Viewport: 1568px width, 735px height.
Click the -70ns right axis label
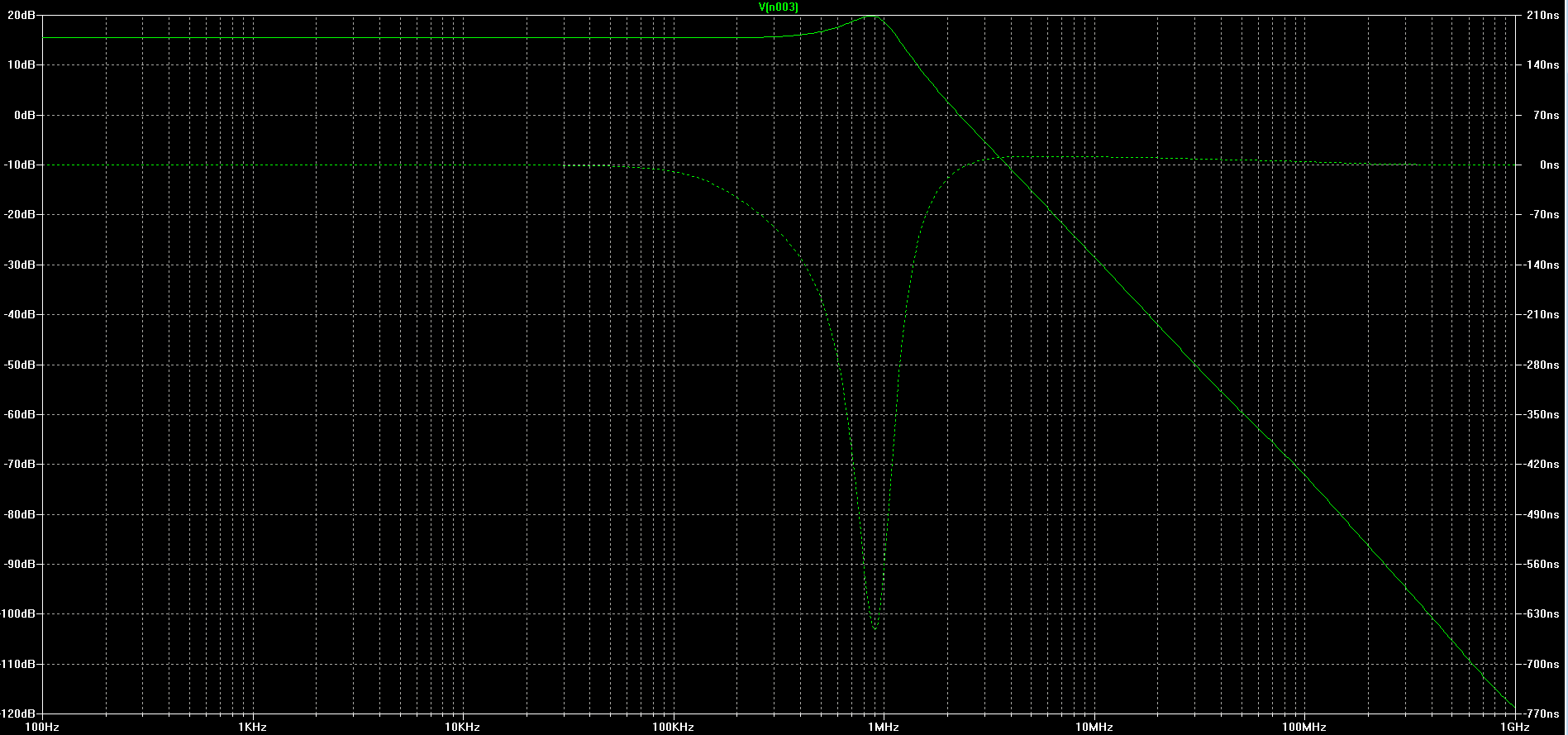(x=1544, y=214)
